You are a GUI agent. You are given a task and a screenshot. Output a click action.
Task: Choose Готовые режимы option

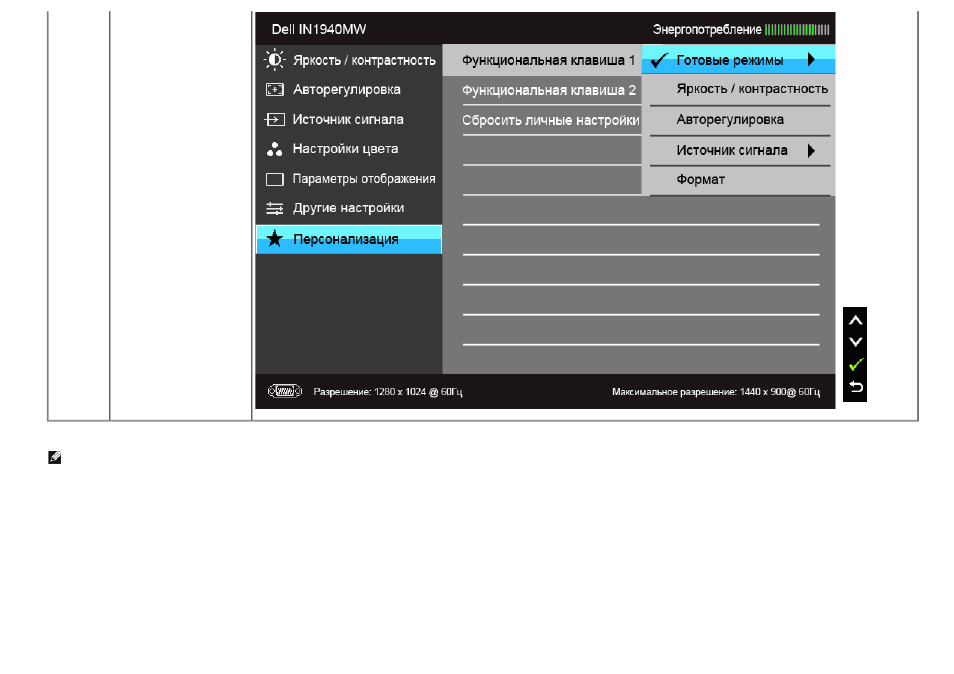[739, 60]
